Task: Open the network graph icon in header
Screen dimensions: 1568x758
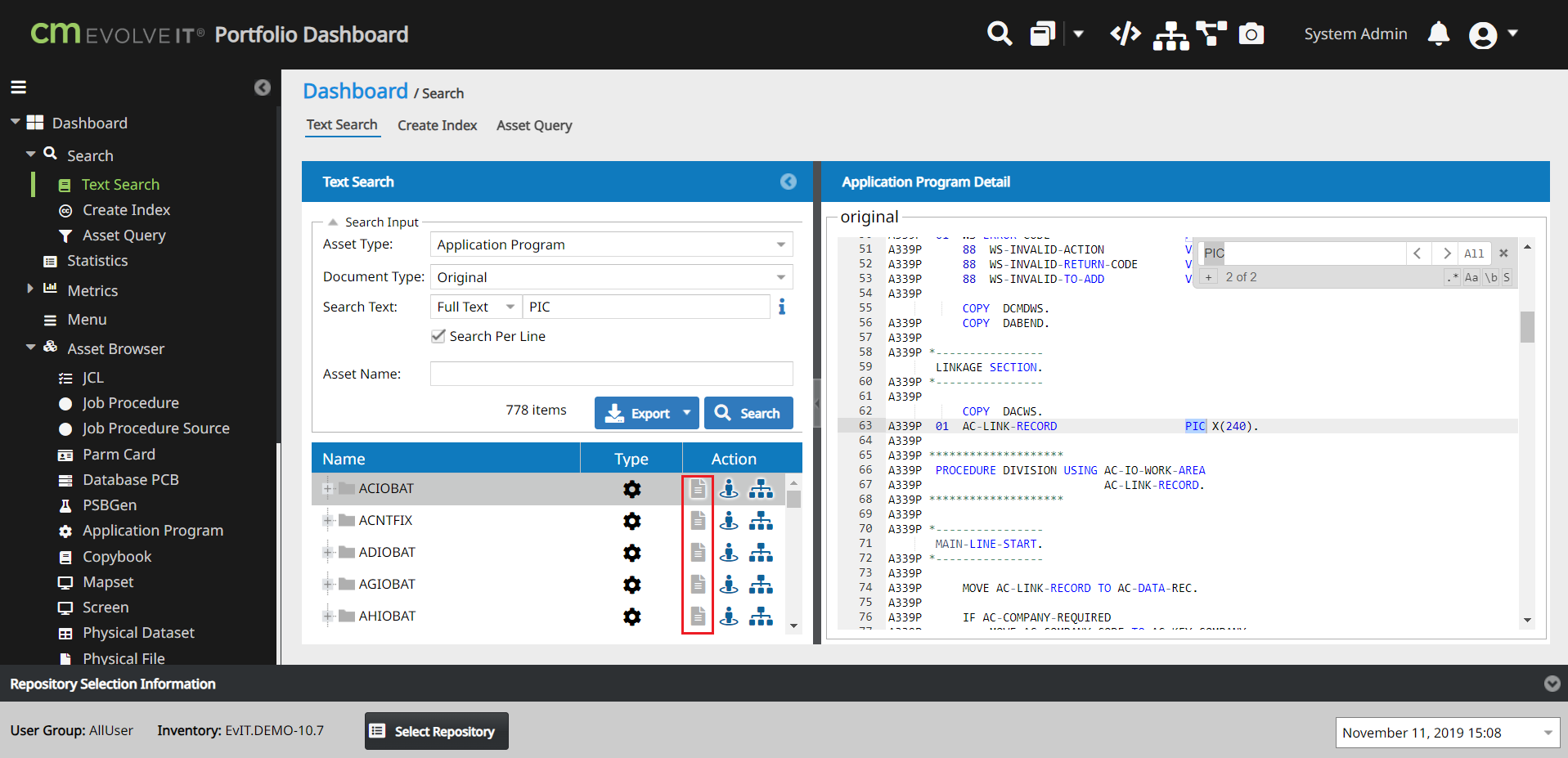Action: click(1211, 33)
